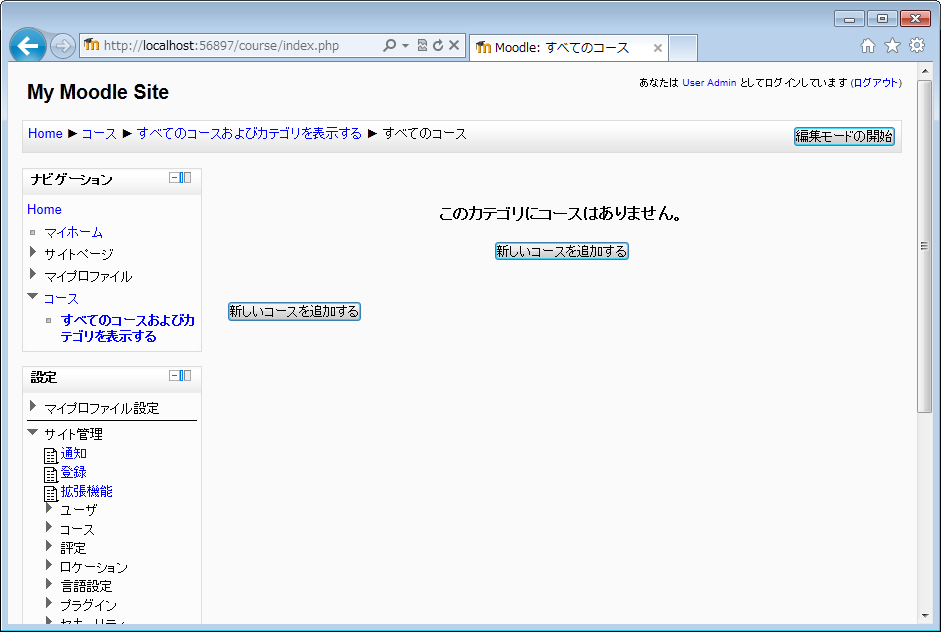Expand the マイプロファイル設定 node

pos(33,407)
